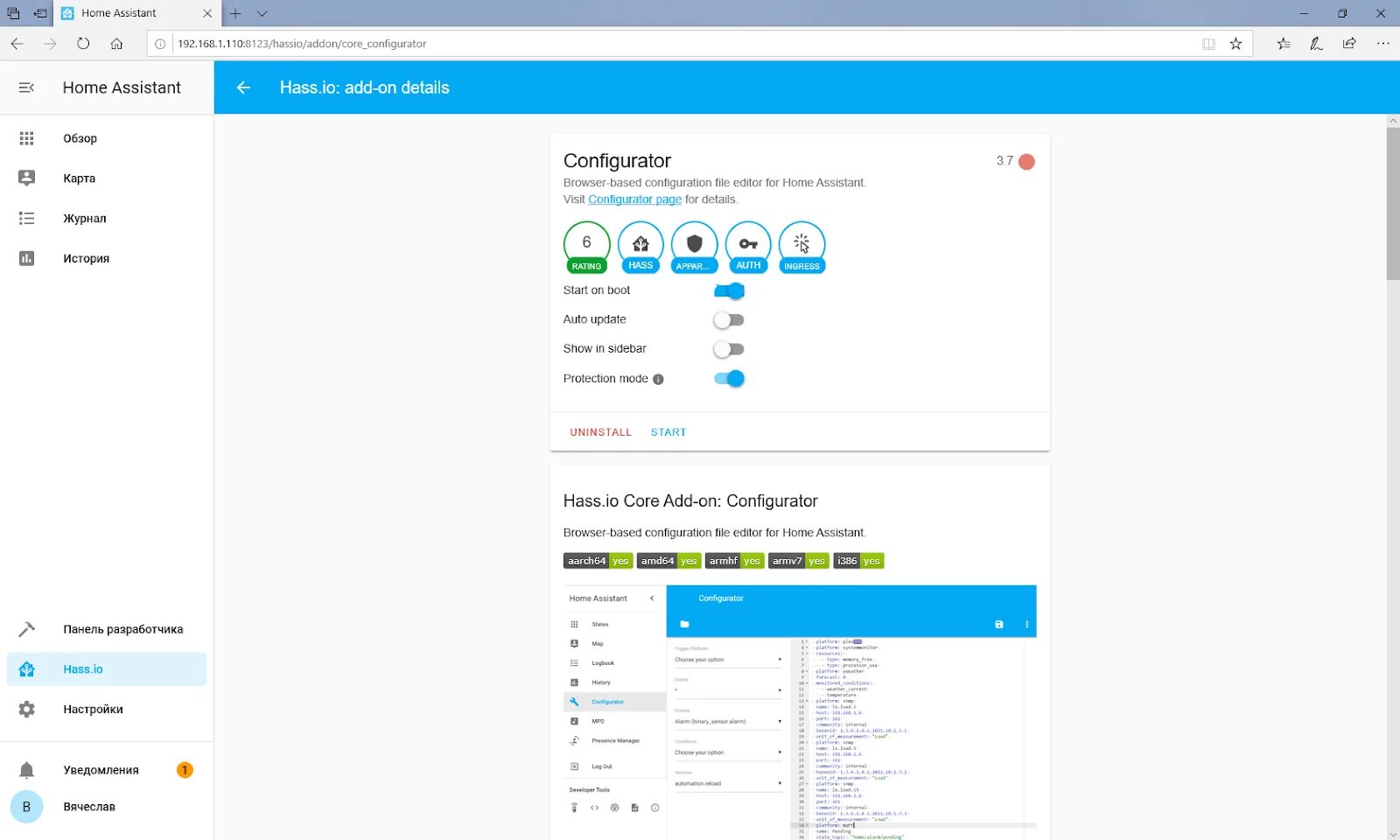Viewport: 1400px width, 840px height.
Task: Click the browser Forward arrow
Action: click(x=51, y=44)
